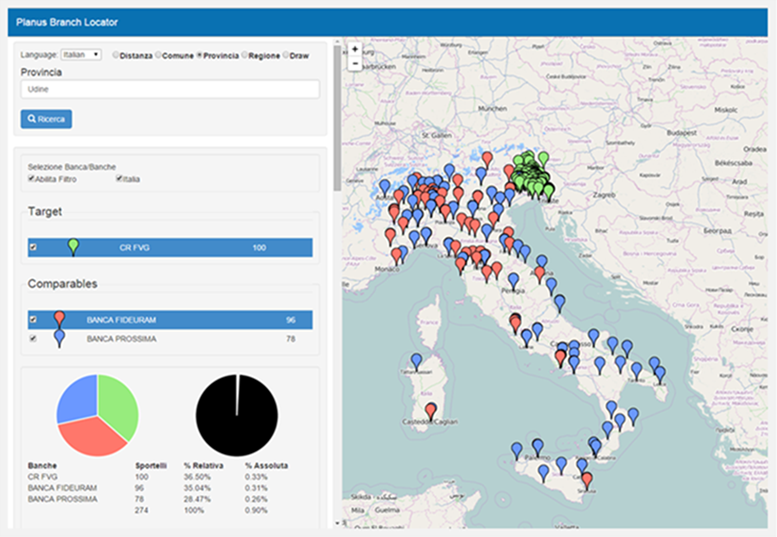The height and width of the screenshot is (537, 777).
Task: Click the red Banca Fideuram pin icon in Comparables
Action: 59,318
